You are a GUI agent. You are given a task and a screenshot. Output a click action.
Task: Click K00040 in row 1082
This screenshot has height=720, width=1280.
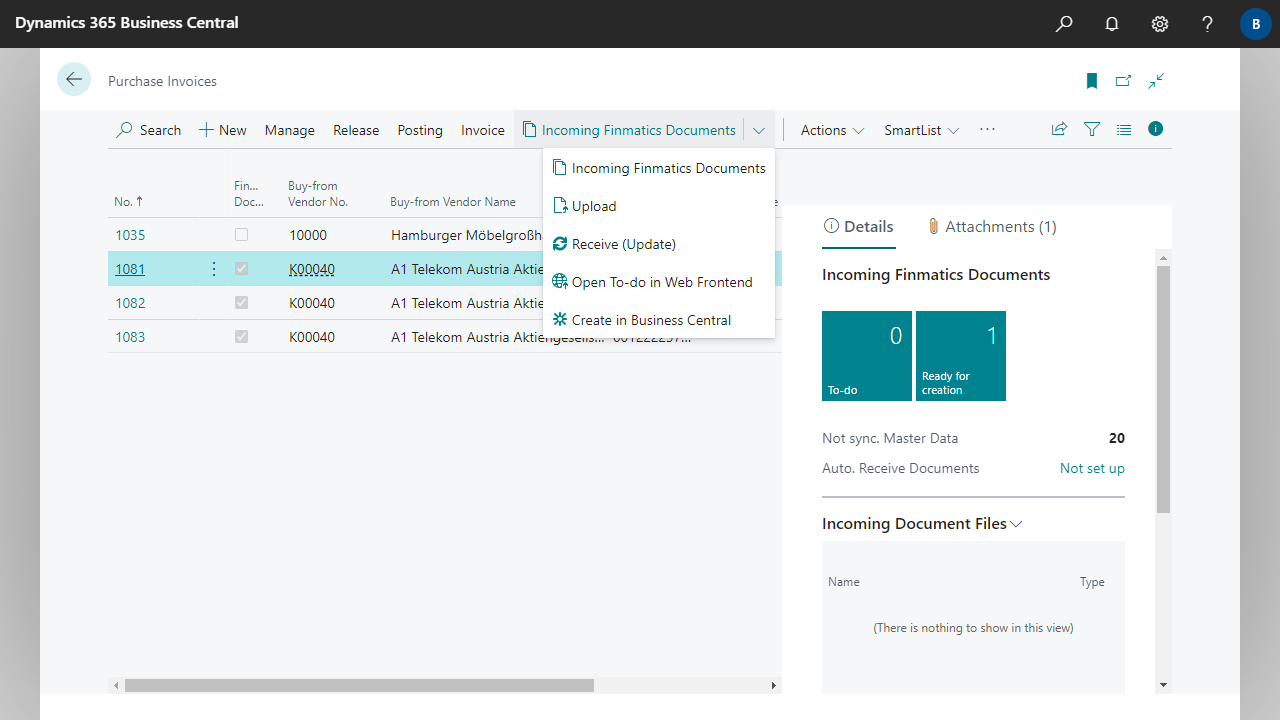pos(312,303)
